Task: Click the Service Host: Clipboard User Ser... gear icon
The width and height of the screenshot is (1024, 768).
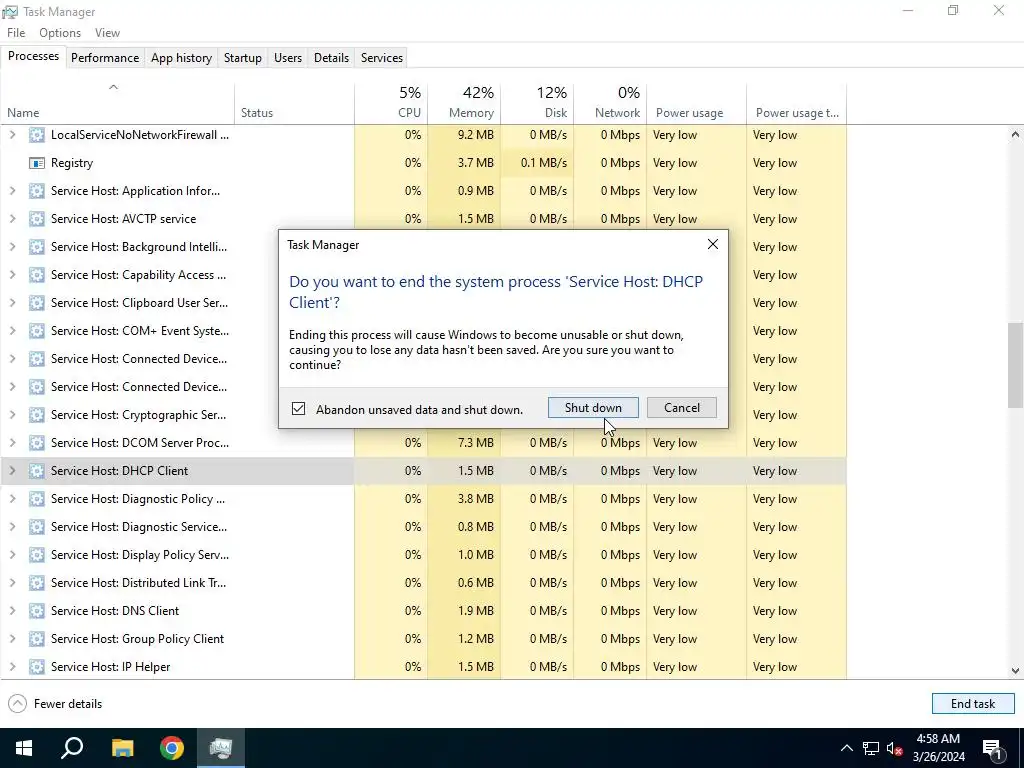Action: tap(37, 303)
